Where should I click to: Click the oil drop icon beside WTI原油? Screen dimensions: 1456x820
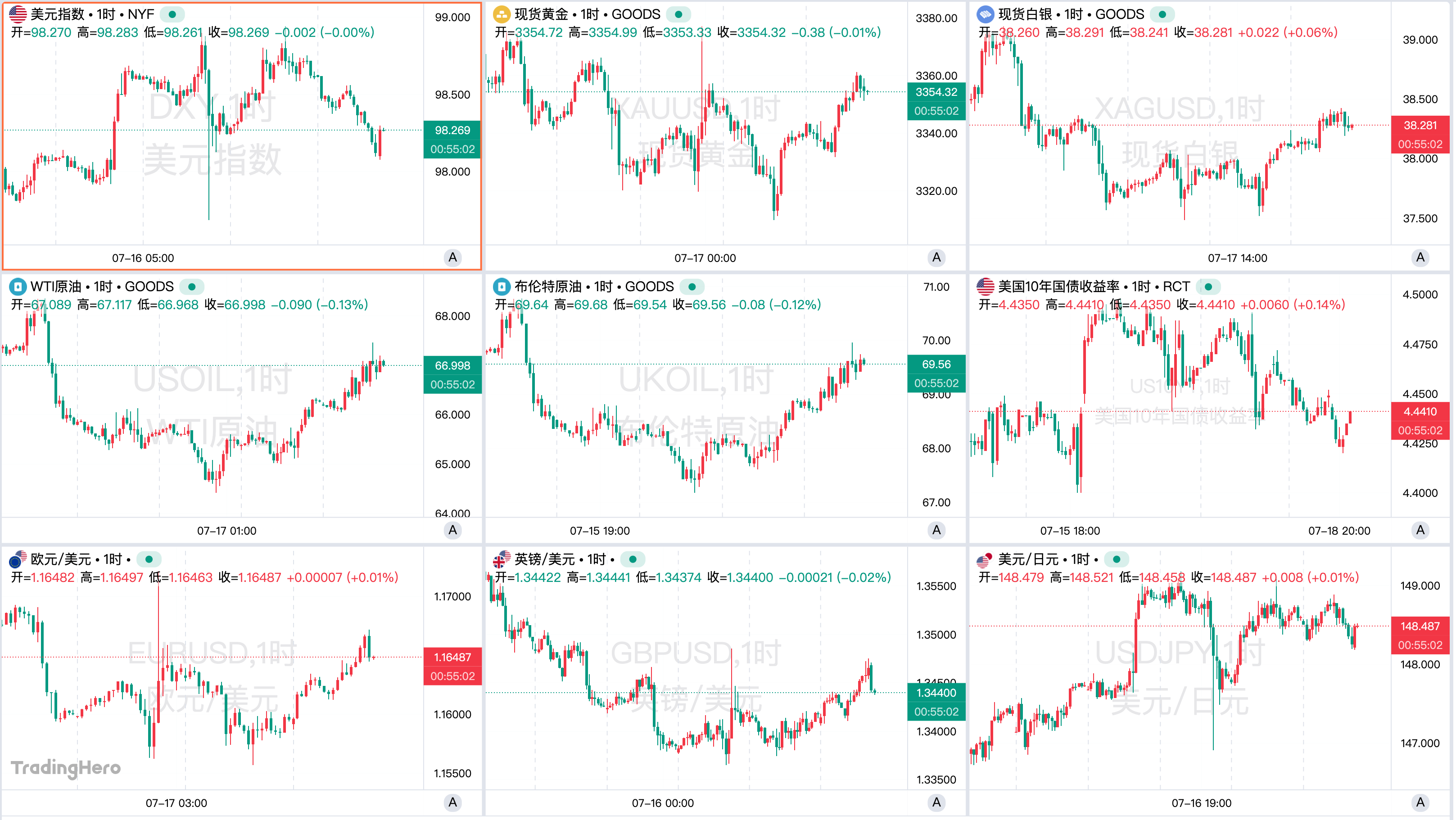point(18,287)
